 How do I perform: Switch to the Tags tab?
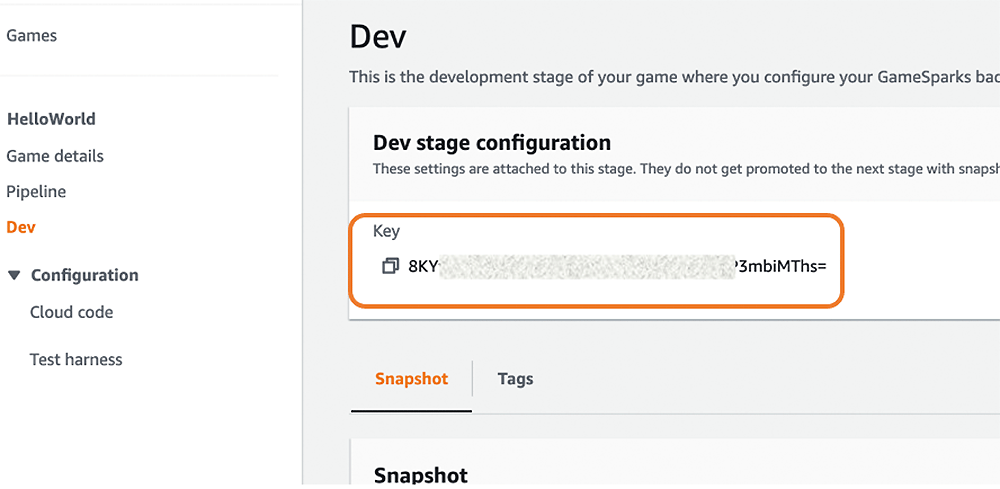pos(515,379)
